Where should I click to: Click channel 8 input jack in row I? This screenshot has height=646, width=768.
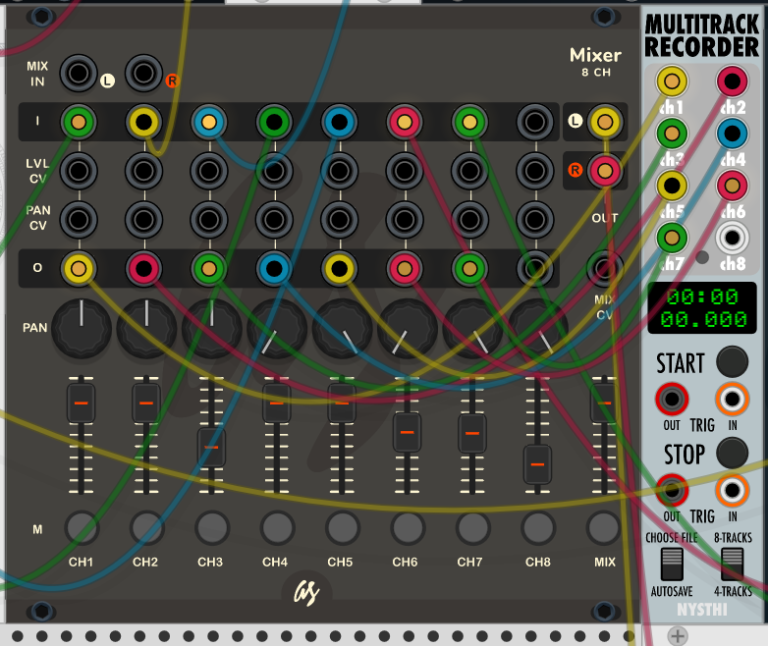point(535,121)
